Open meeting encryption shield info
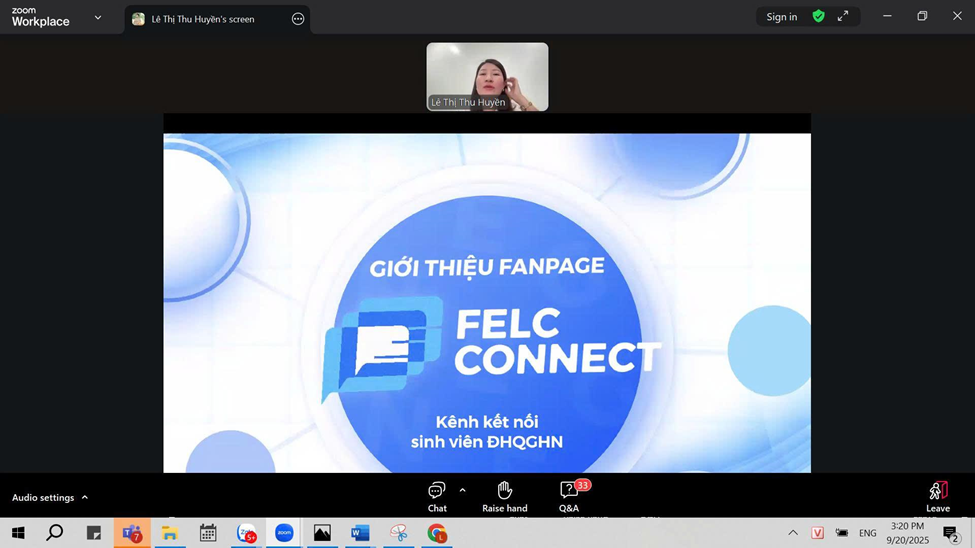This screenshot has height=548, width=975. pyautogui.click(x=818, y=17)
